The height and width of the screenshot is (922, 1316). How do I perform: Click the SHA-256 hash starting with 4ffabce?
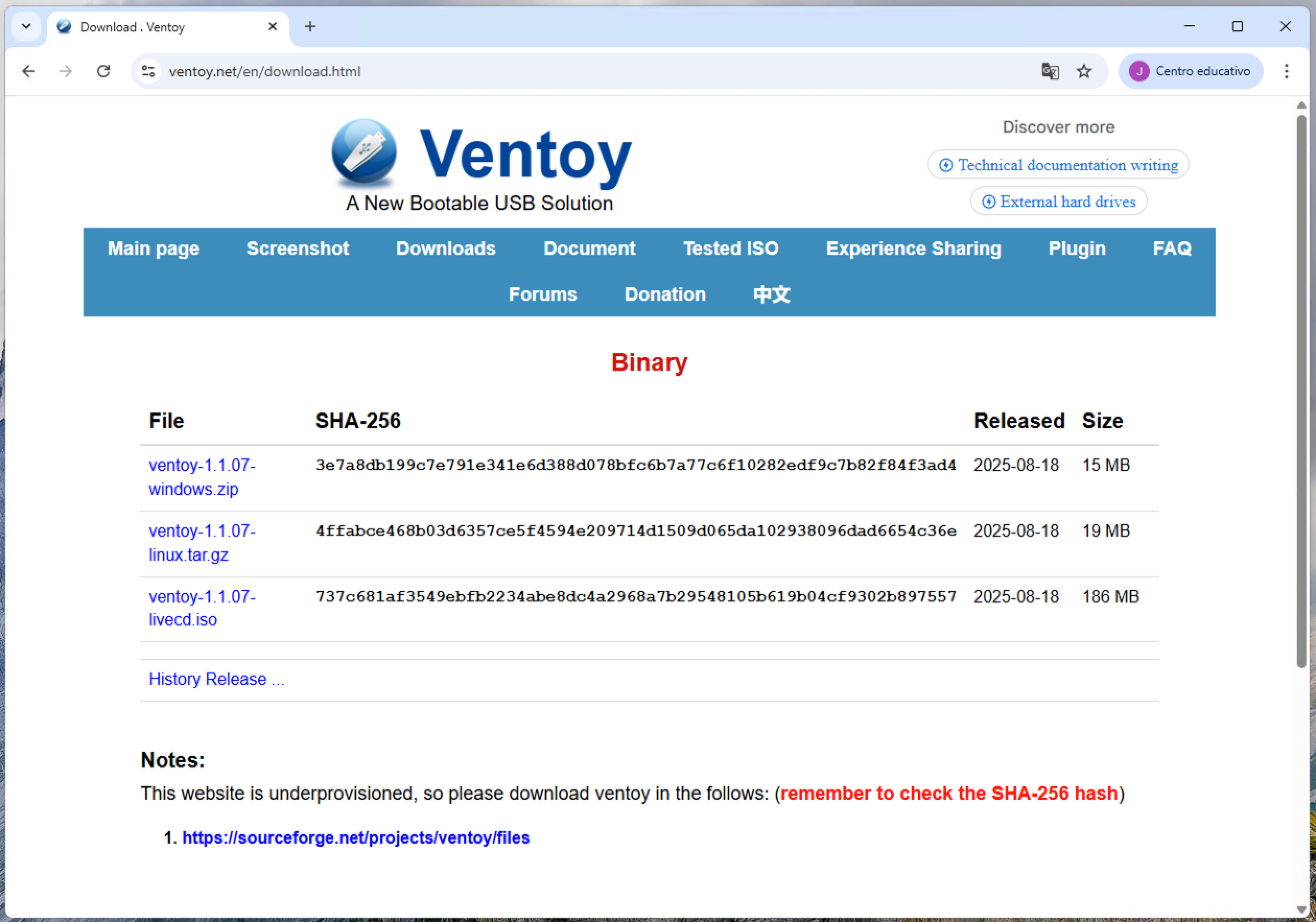click(636, 530)
